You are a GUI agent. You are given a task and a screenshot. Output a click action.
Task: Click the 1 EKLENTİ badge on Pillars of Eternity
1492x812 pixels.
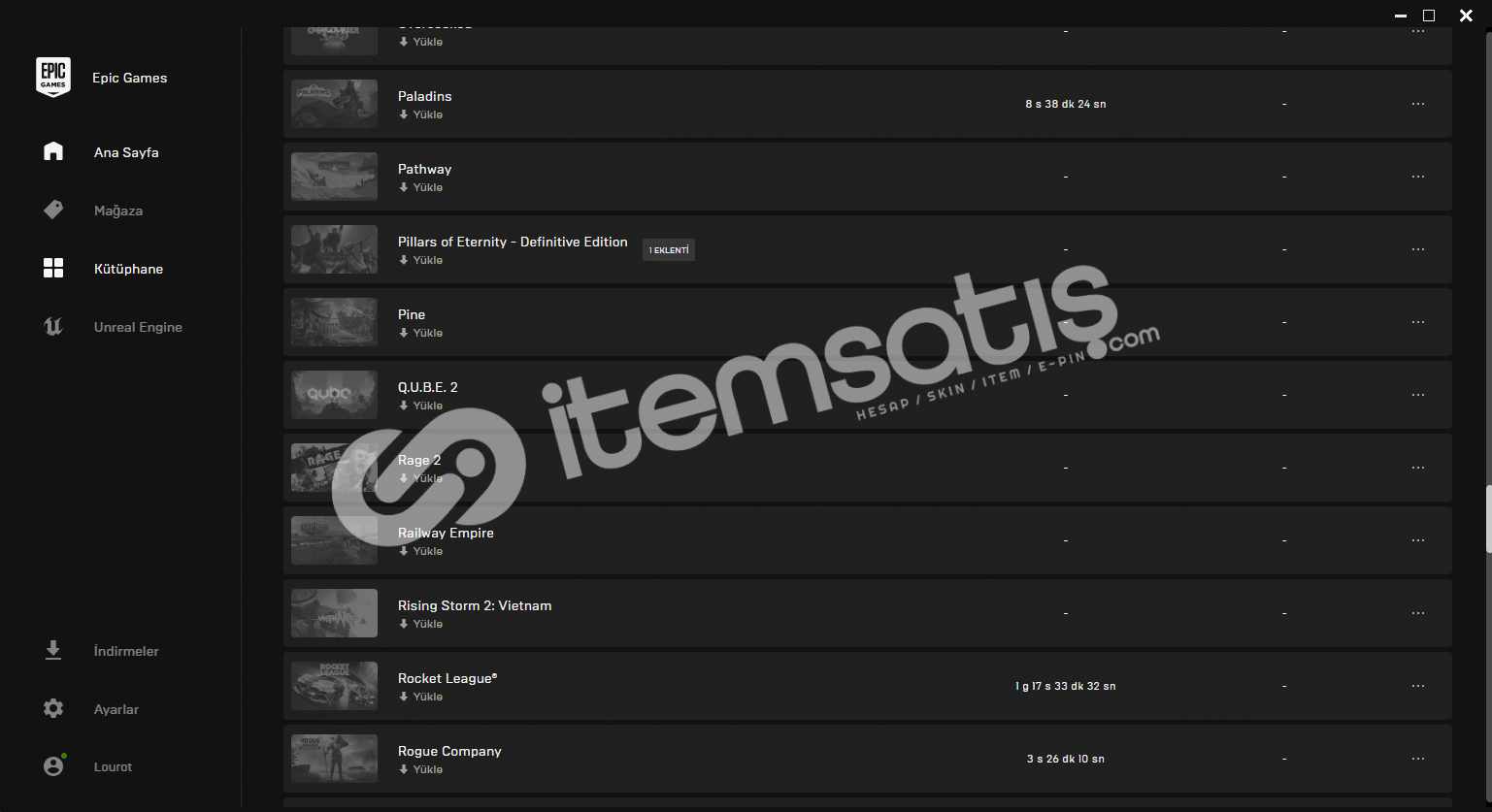tap(669, 250)
